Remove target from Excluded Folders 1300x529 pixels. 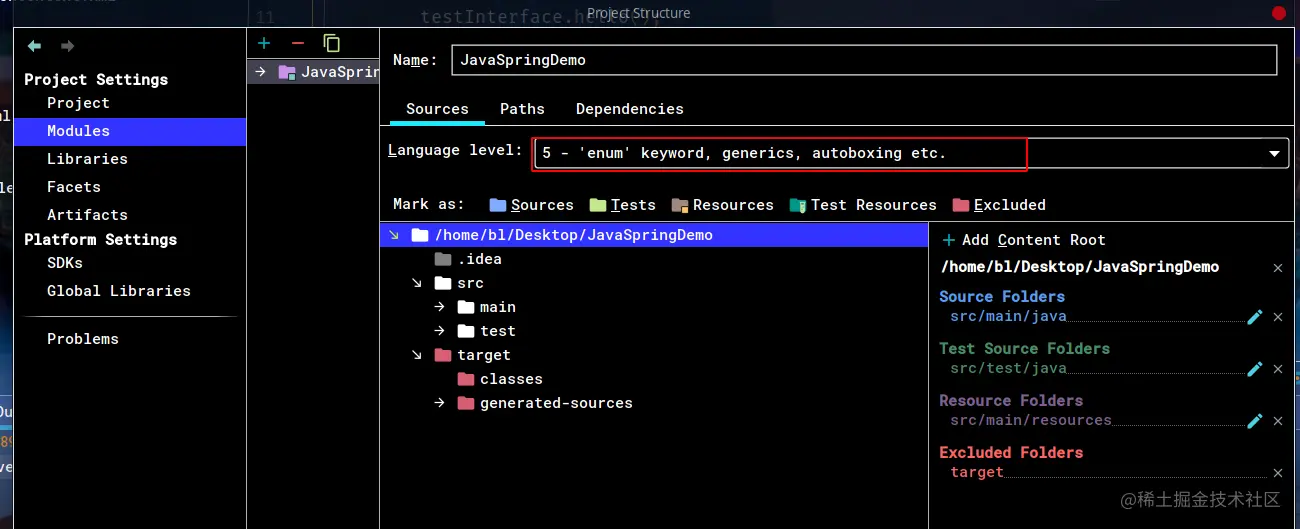pyautogui.click(x=1278, y=473)
